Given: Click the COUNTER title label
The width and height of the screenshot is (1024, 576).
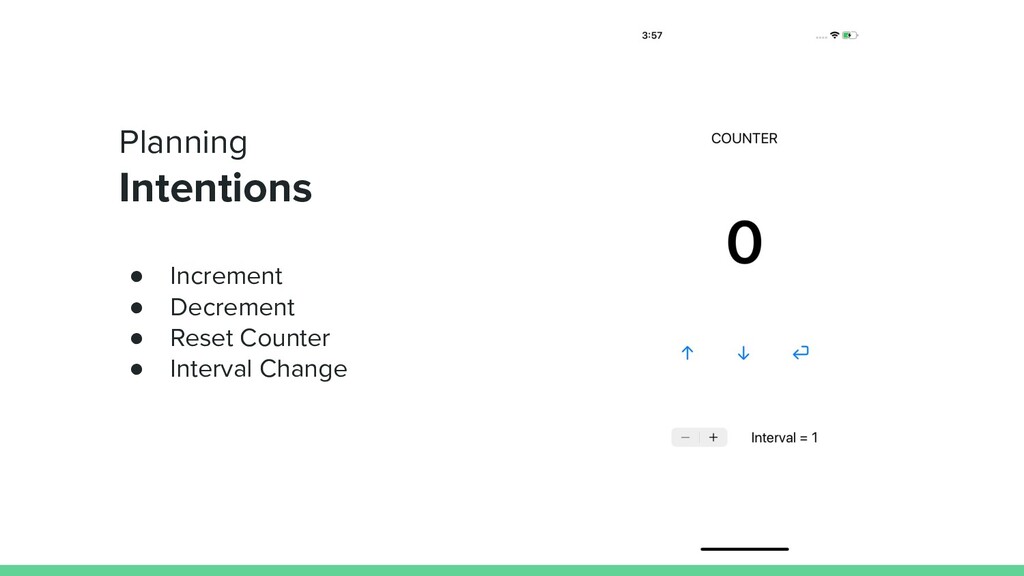Looking at the screenshot, I should [x=744, y=138].
